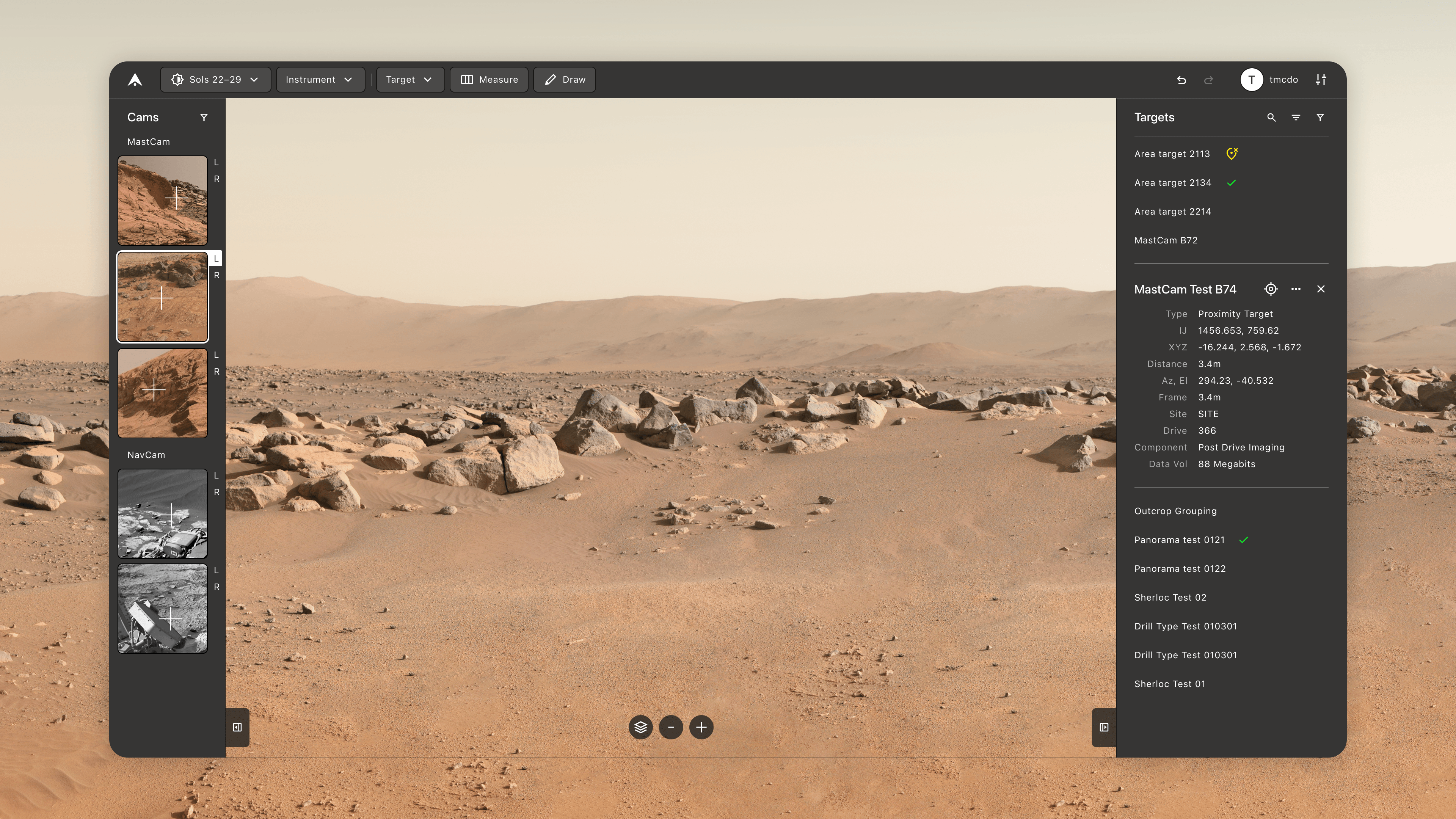Switch second NavCam image to R
This screenshot has height=819, width=1456.
[216, 587]
